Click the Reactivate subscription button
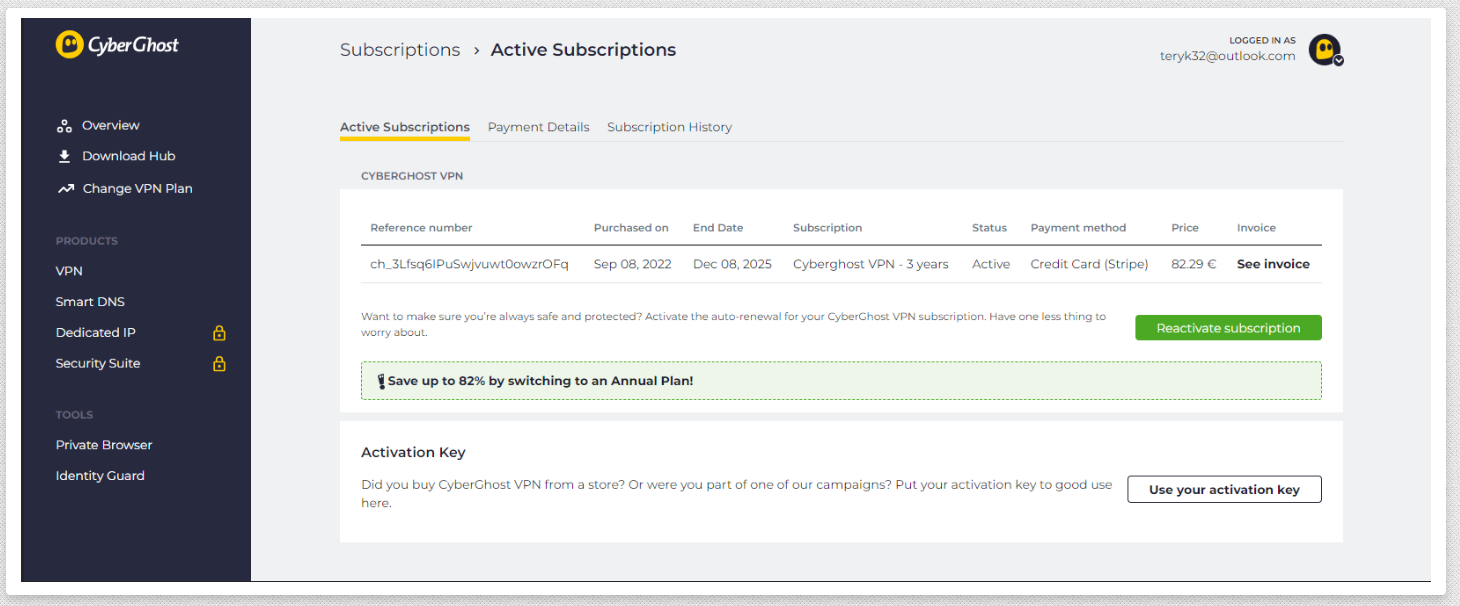Image resolution: width=1460 pixels, height=606 pixels. (x=1228, y=328)
